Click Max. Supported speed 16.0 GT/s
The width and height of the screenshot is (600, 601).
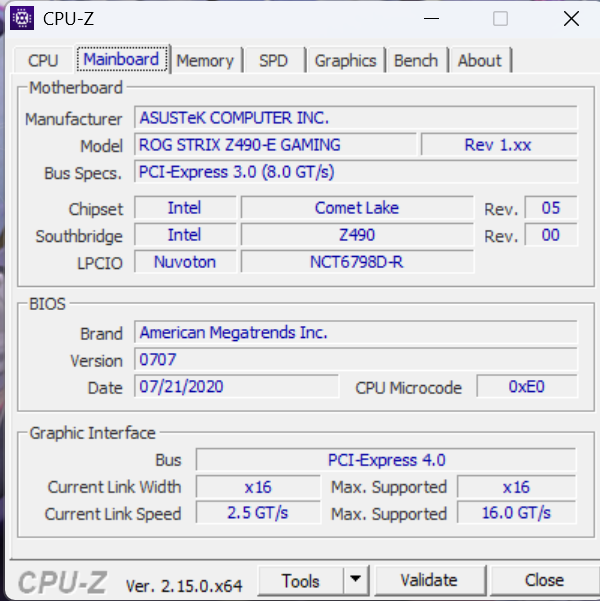[516, 513]
